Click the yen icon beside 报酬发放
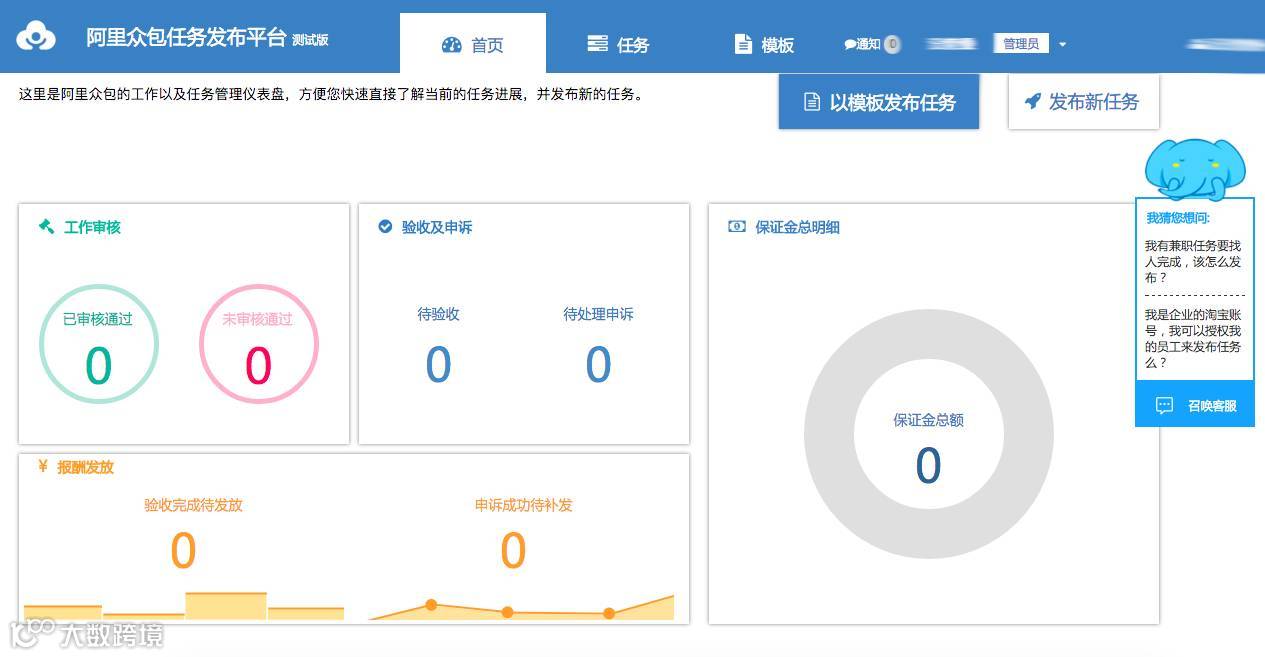The image size is (1265, 657). [43, 466]
